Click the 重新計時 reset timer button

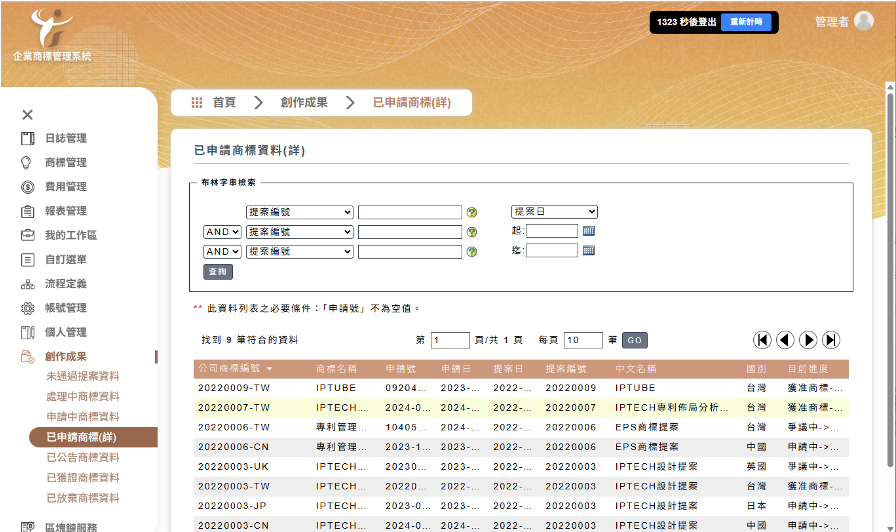pos(746,22)
